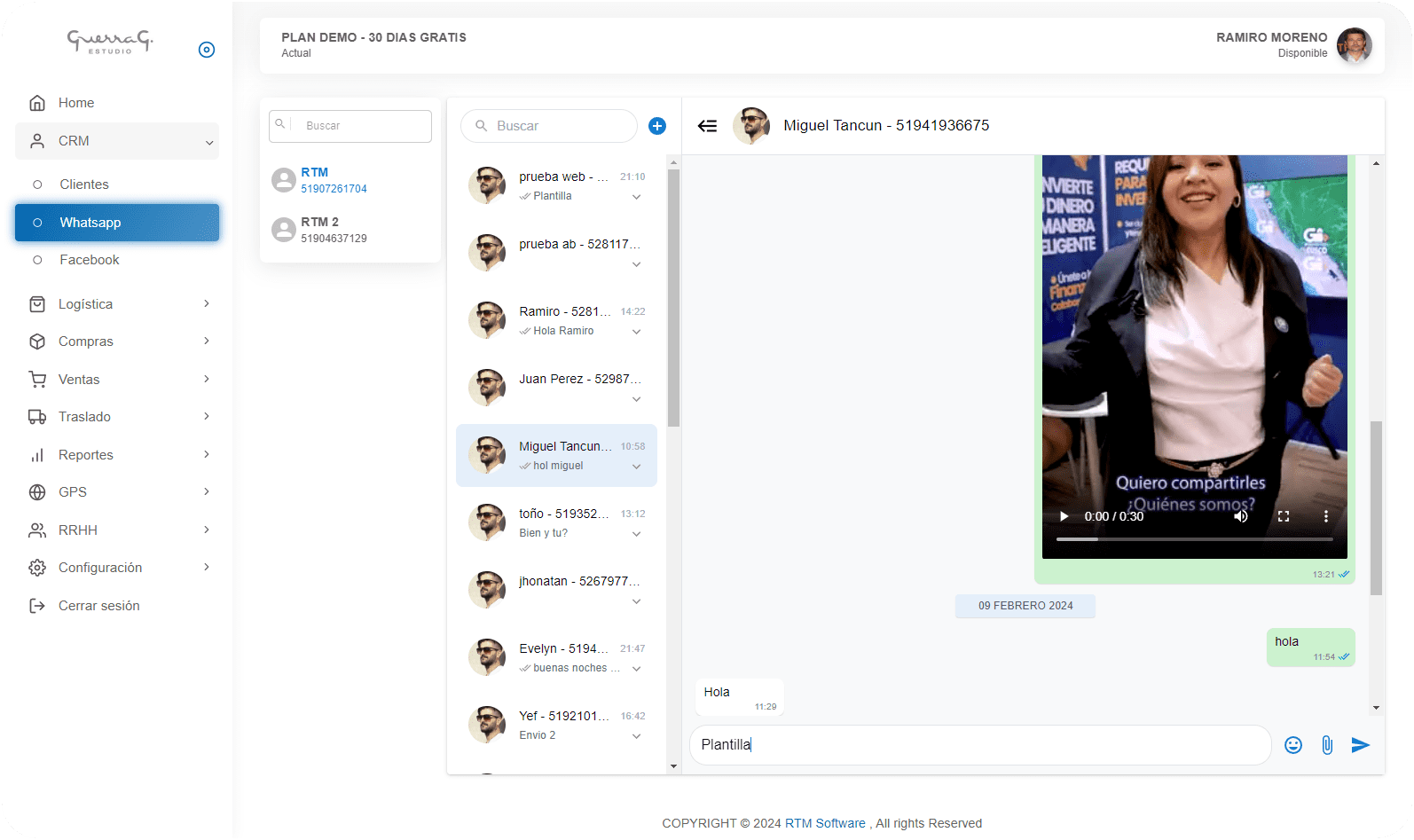Click the blue plus new chat button
This screenshot has height=840, width=1414.
657,126
